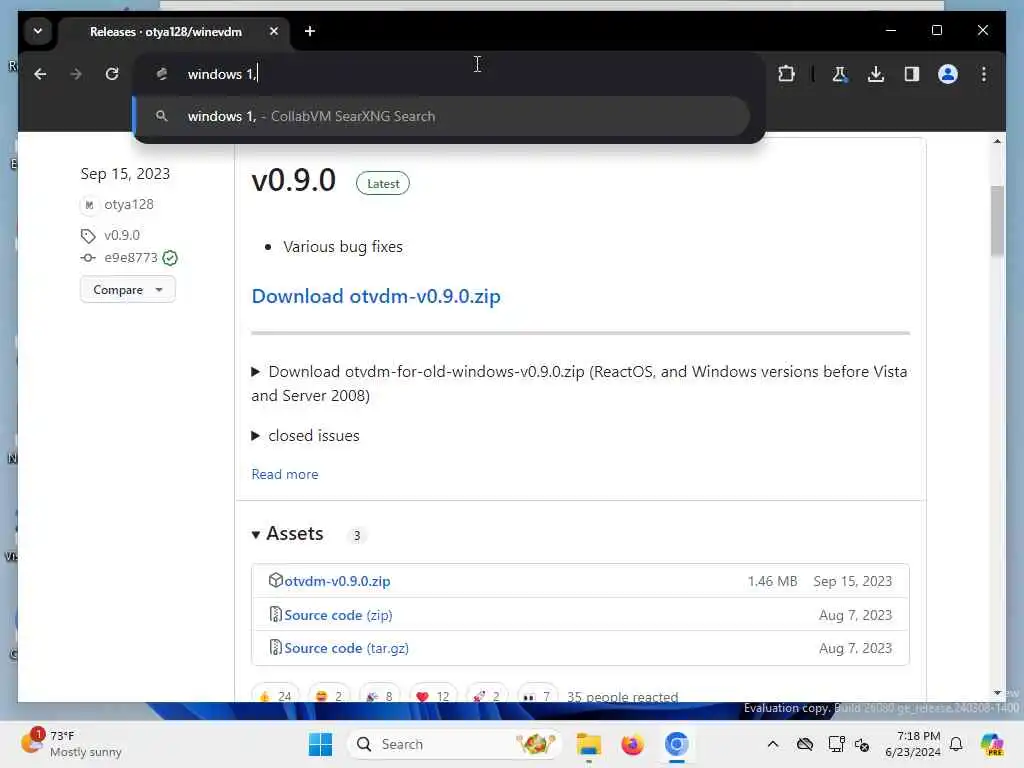This screenshot has height=768, width=1024.
Task: Open the Copilot preview icon
Action: (991, 744)
